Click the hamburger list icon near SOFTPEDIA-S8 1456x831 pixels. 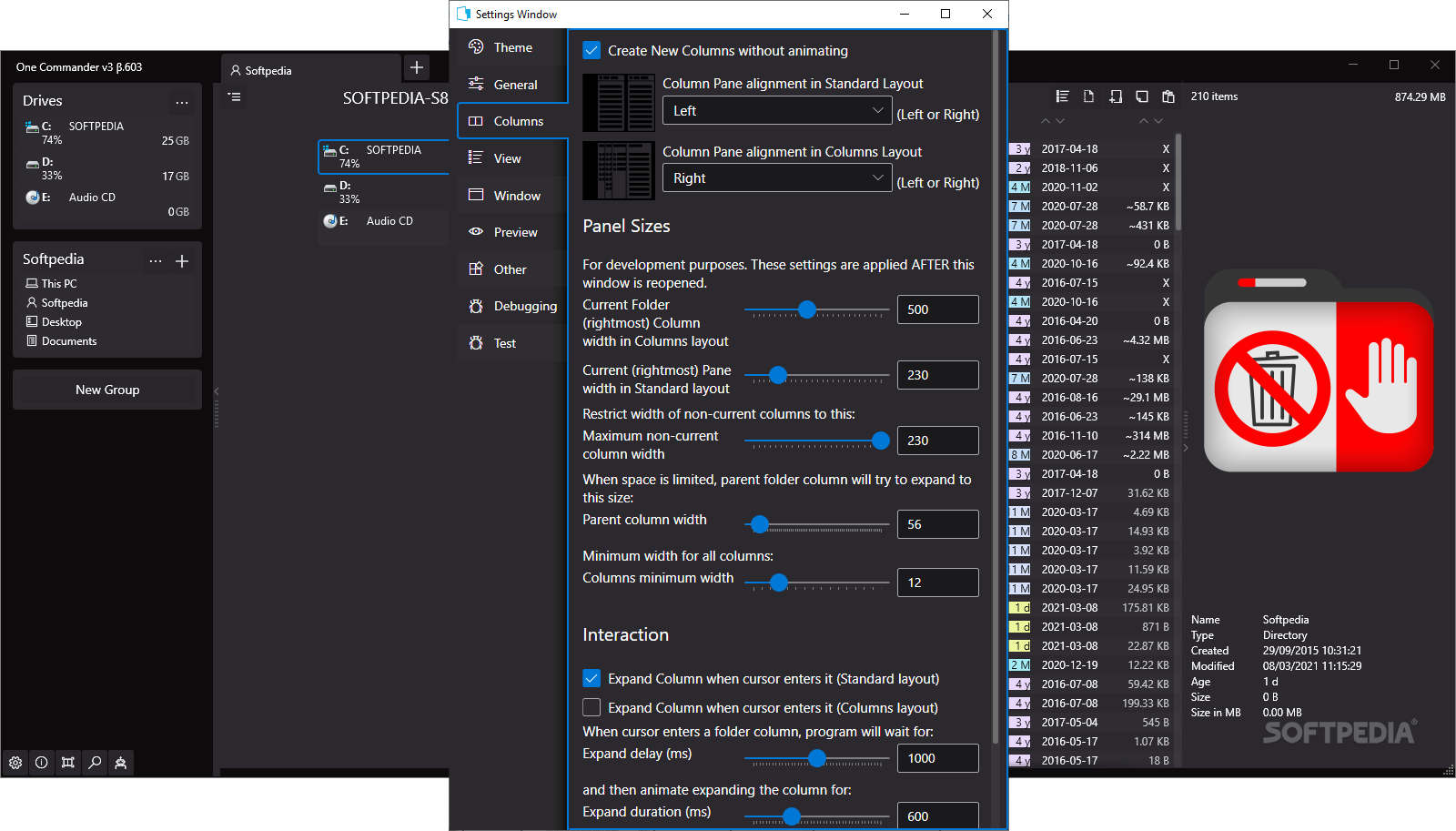(235, 96)
